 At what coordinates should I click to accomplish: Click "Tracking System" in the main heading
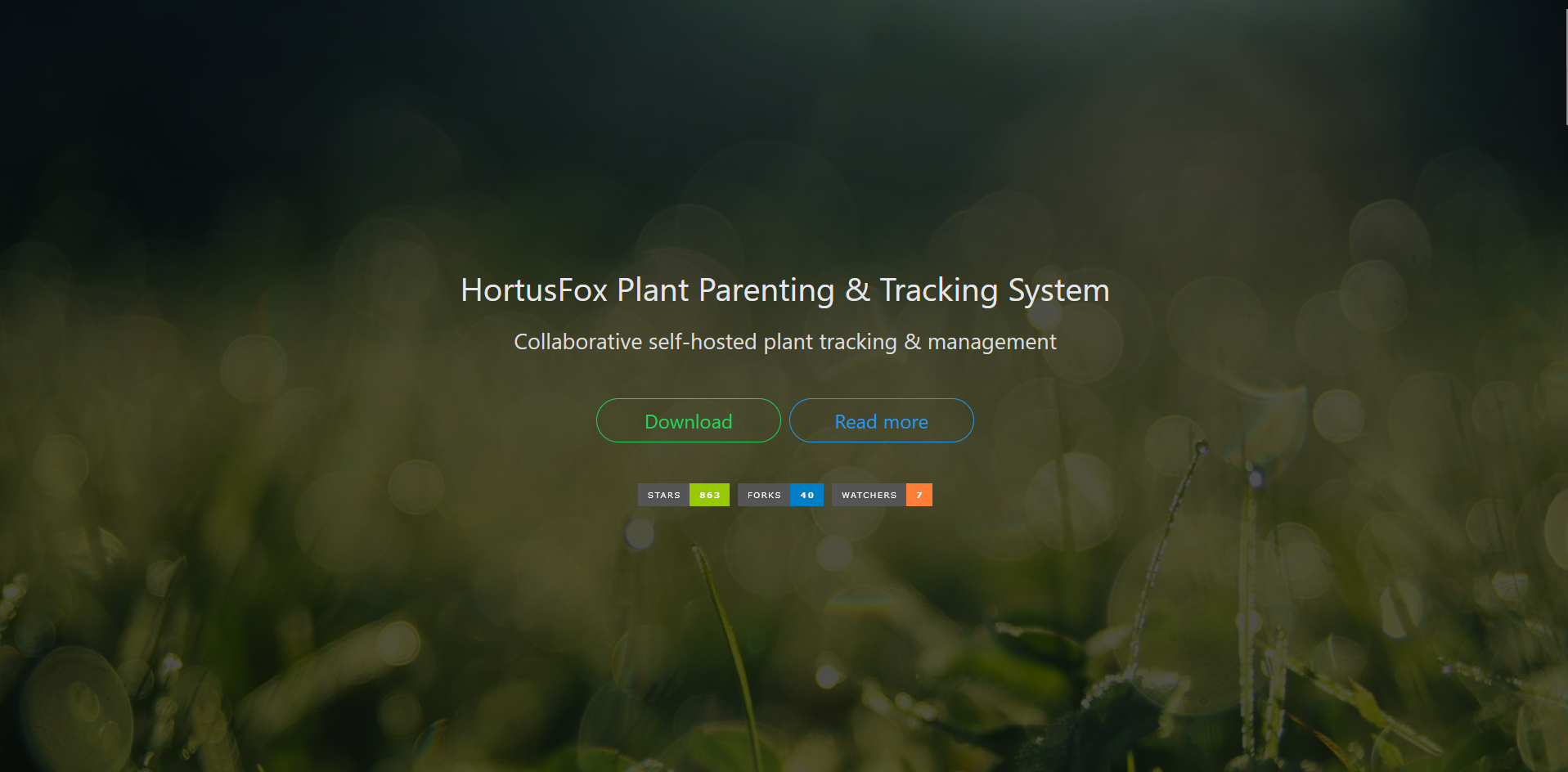994,290
